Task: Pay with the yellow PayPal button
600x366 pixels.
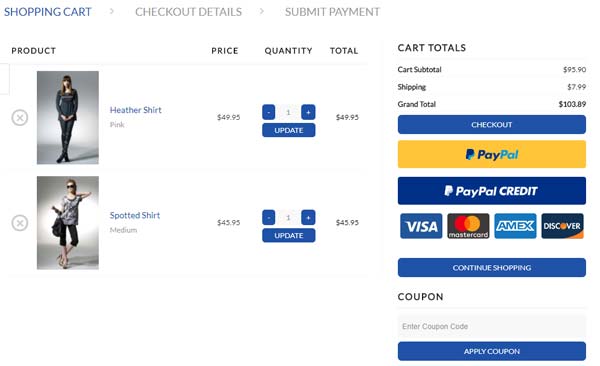Action: [x=492, y=154]
